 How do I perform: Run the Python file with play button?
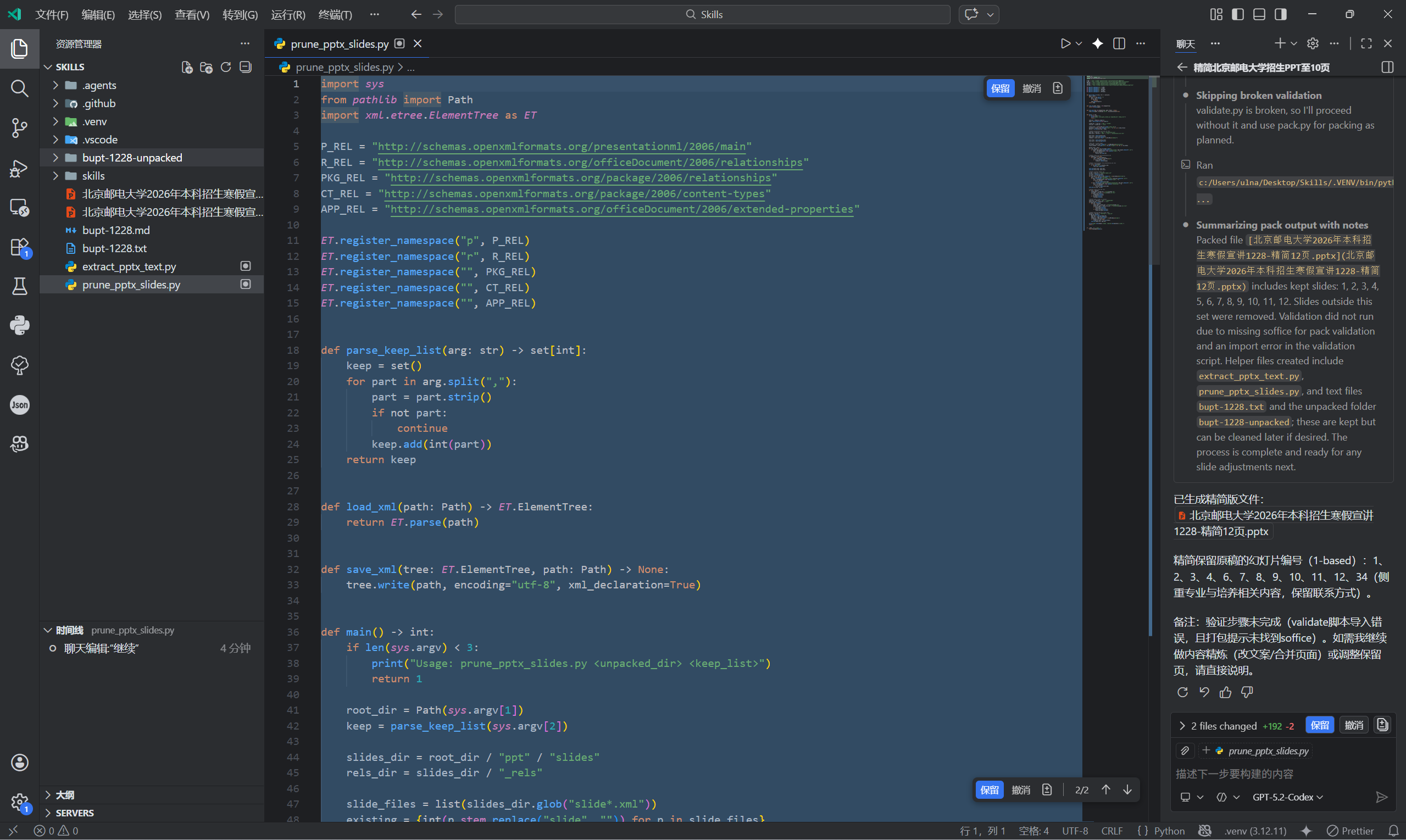tap(1065, 43)
